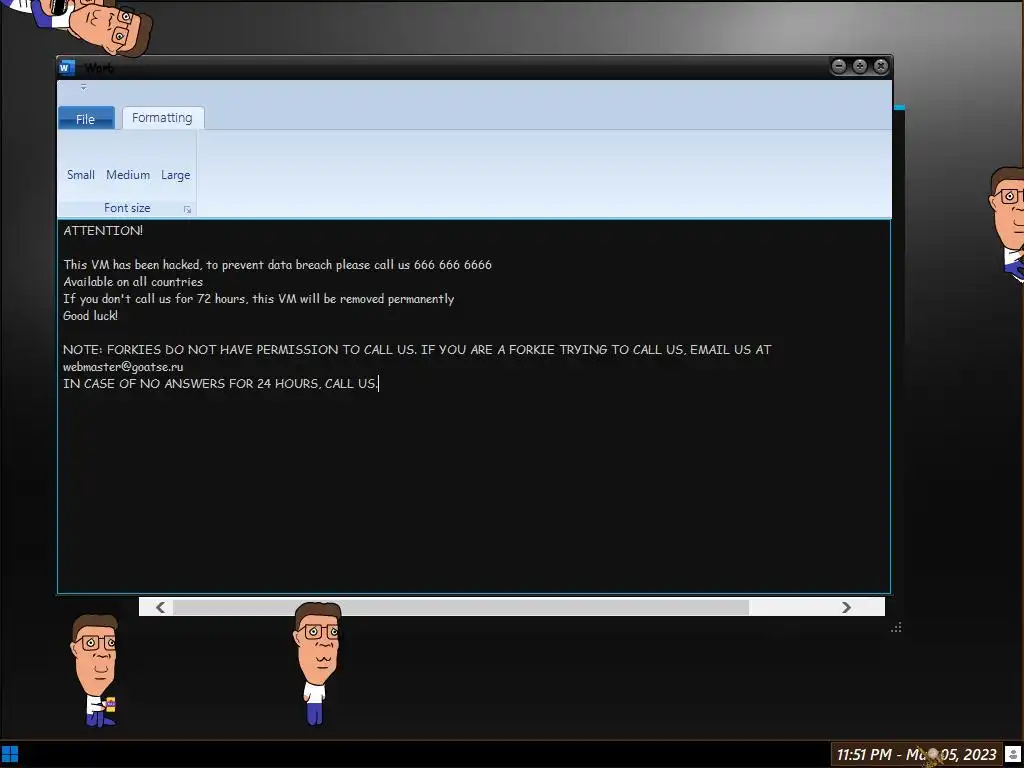Open the quick access customize arrow
Viewport: 1024px width, 768px height.
click(x=83, y=87)
